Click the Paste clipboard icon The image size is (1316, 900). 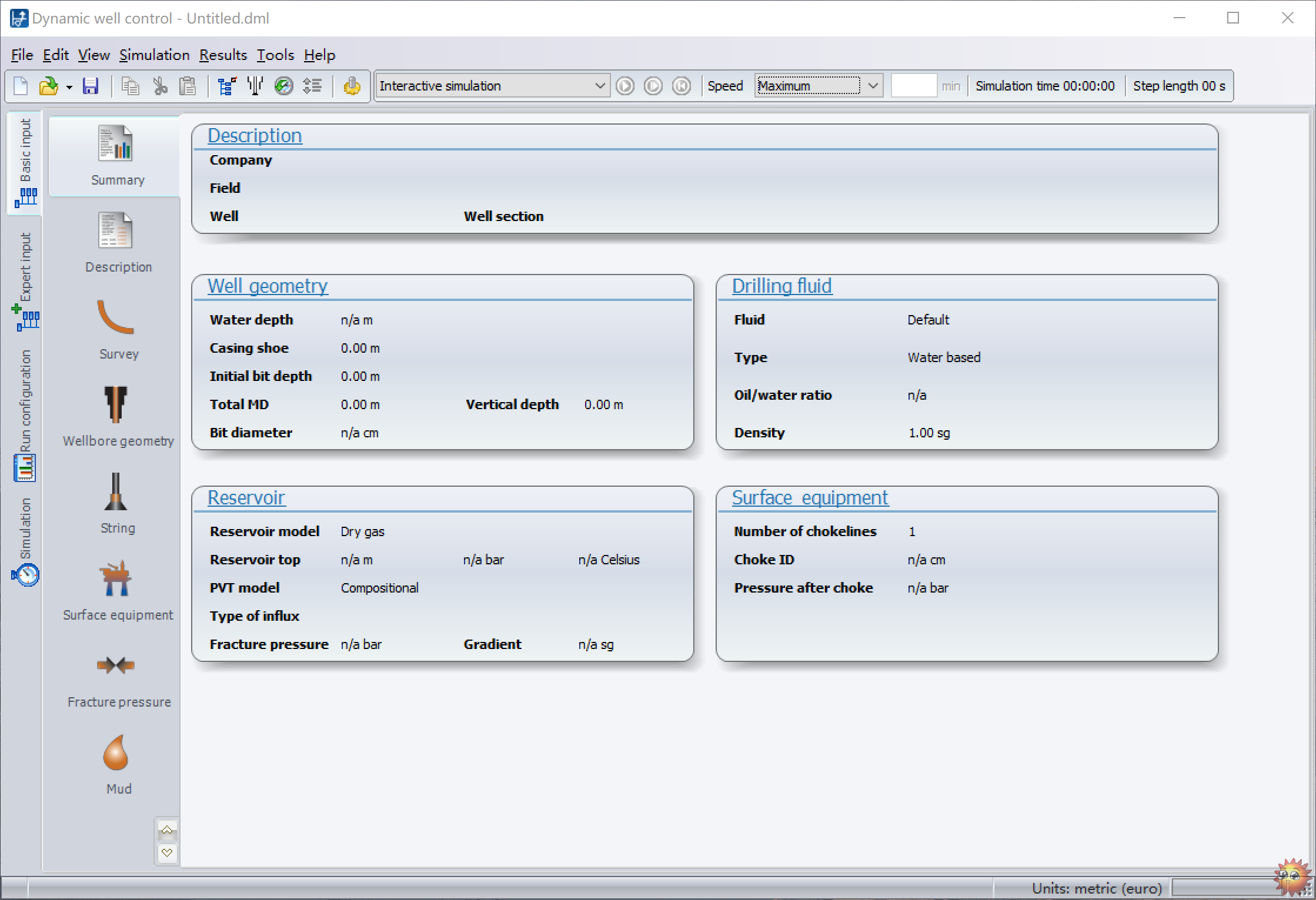coord(188,86)
